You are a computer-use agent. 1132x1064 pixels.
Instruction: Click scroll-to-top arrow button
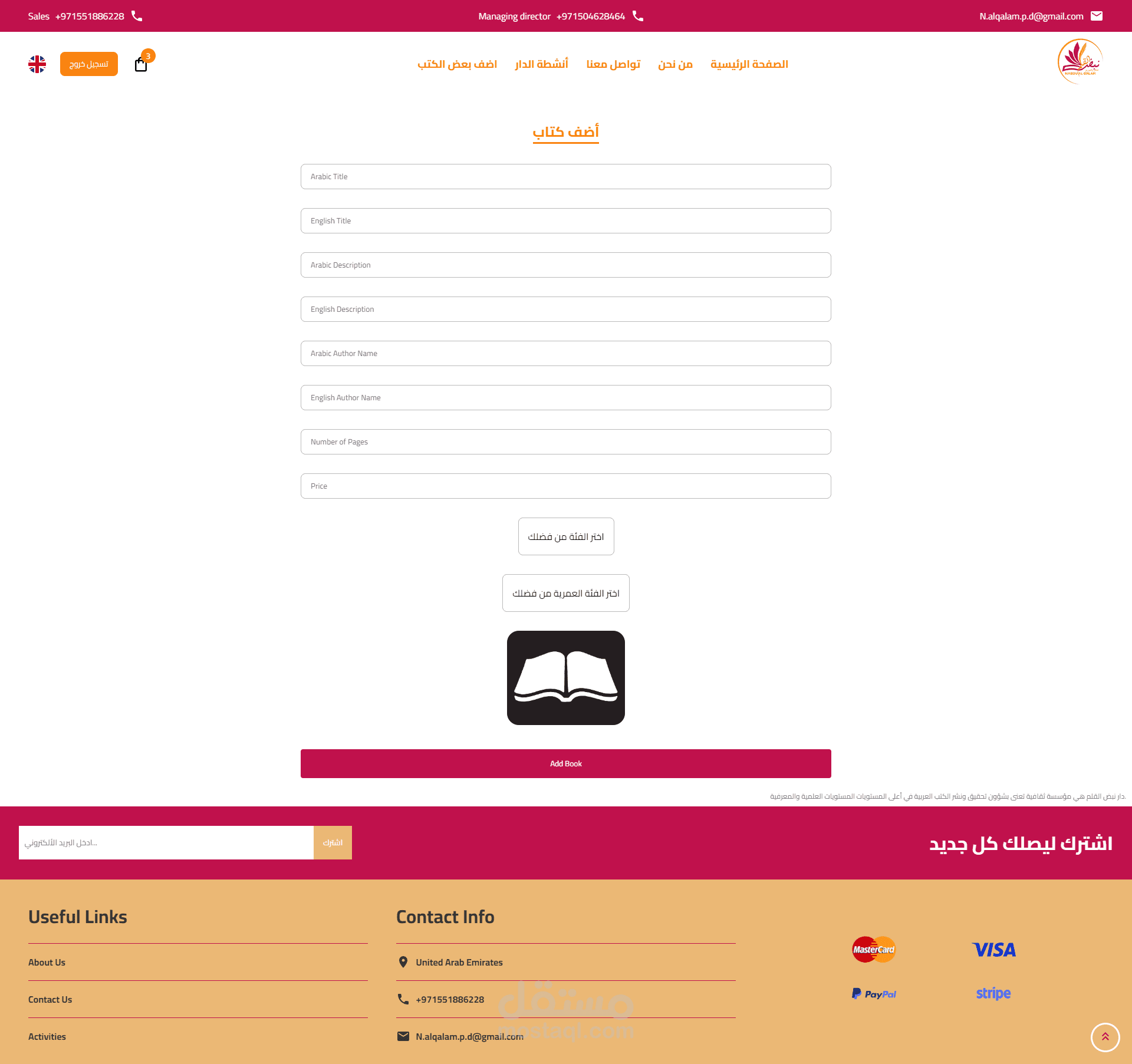(1105, 1037)
